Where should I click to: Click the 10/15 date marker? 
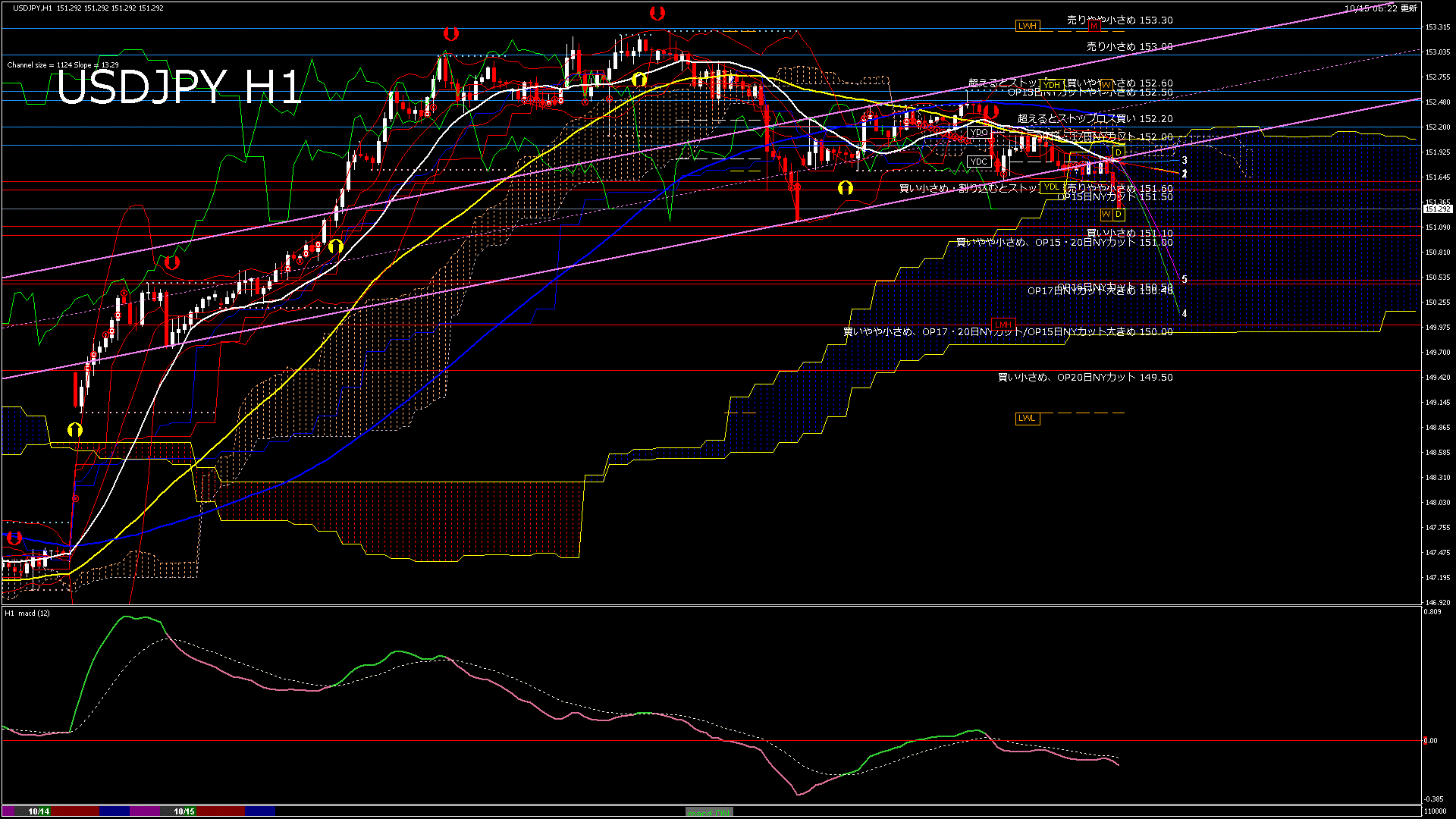pos(184,811)
